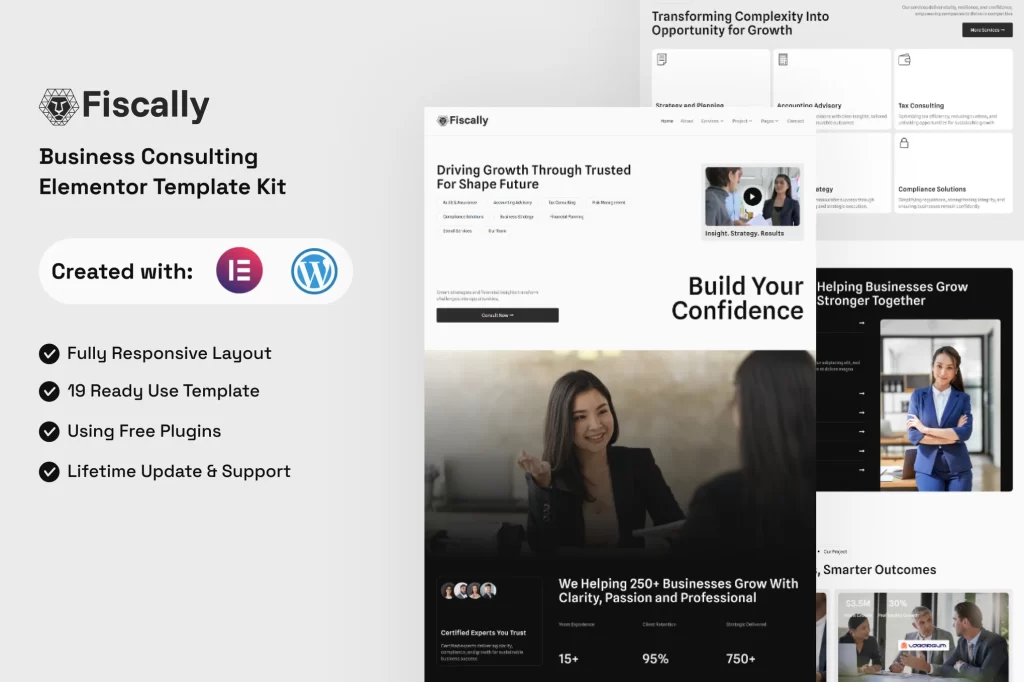The width and height of the screenshot is (1024, 682).
Task: Click the More Services button
Action: 987,30
